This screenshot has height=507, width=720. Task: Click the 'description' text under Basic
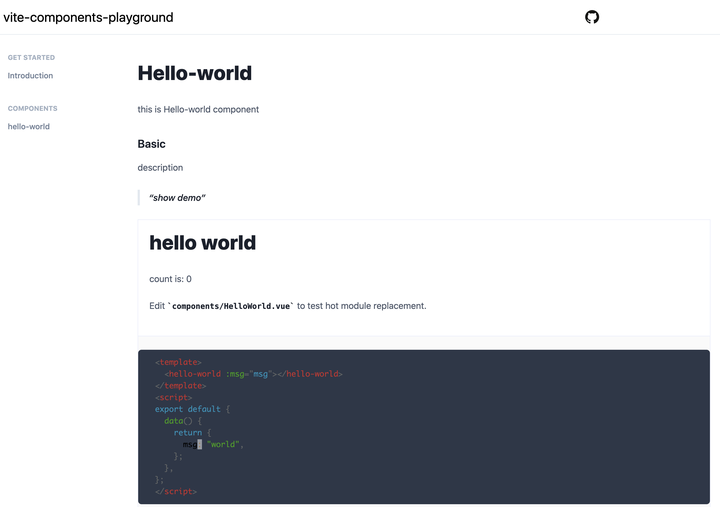(x=160, y=168)
